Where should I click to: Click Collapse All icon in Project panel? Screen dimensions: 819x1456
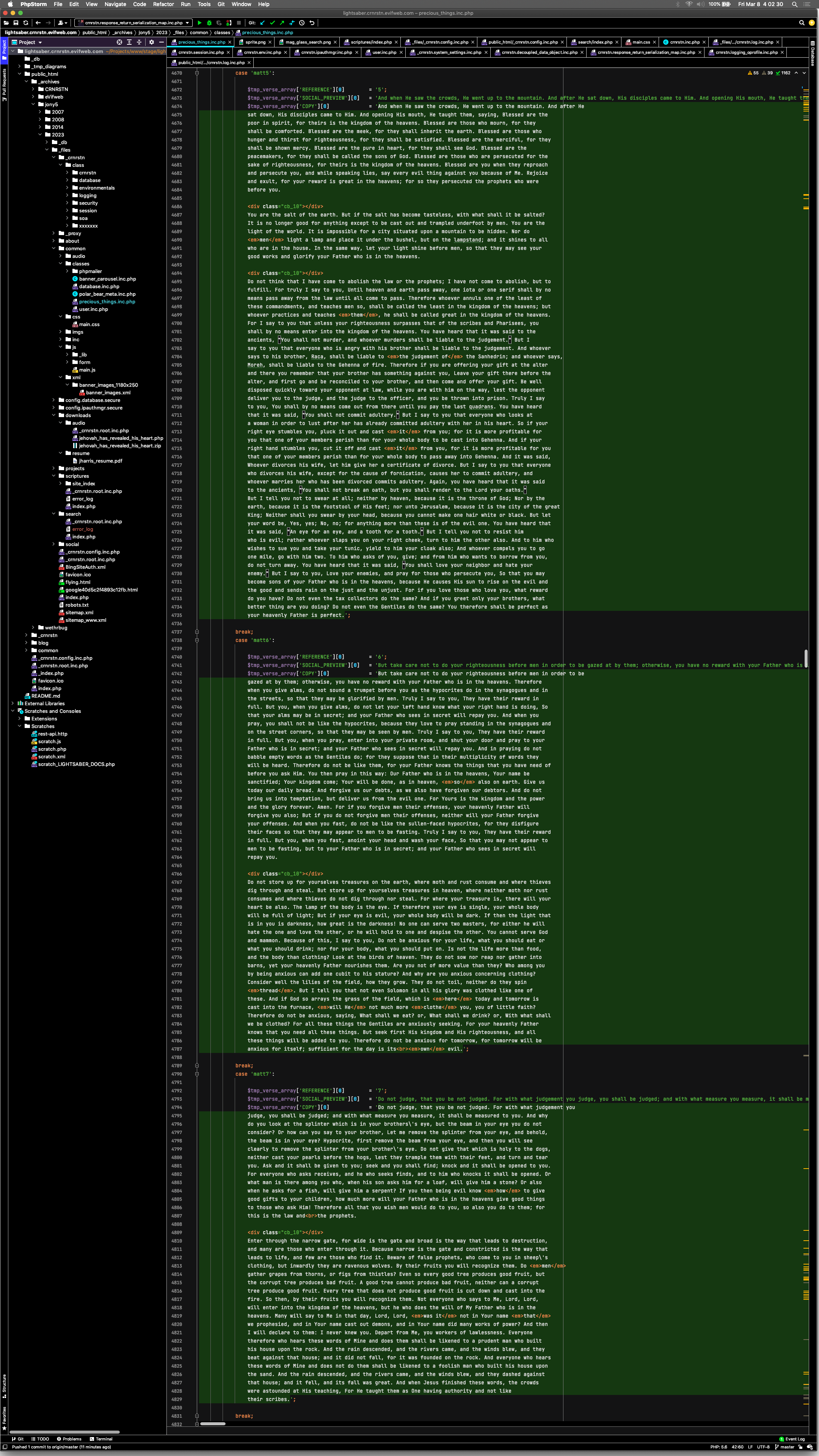139,42
